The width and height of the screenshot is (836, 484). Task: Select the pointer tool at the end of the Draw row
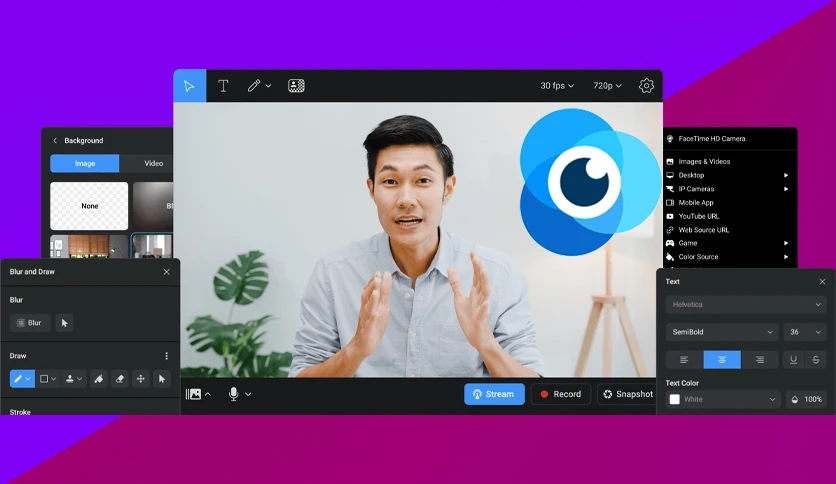tap(162, 379)
